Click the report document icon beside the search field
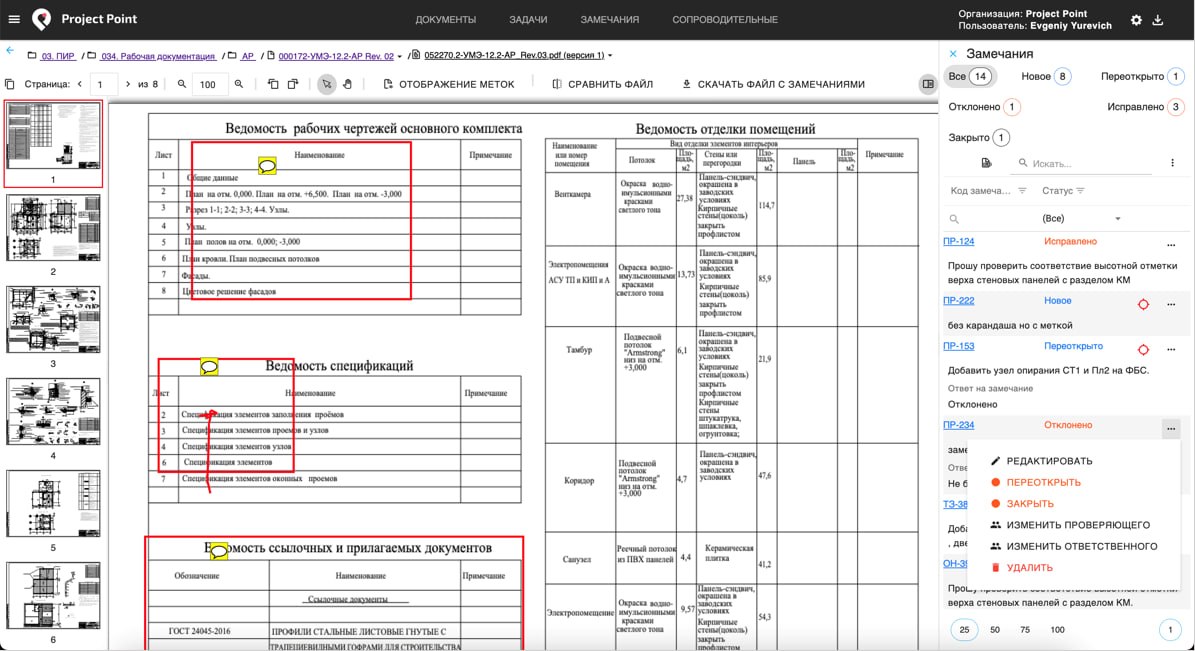The width and height of the screenshot is (1195, 651). click(986, 162)
